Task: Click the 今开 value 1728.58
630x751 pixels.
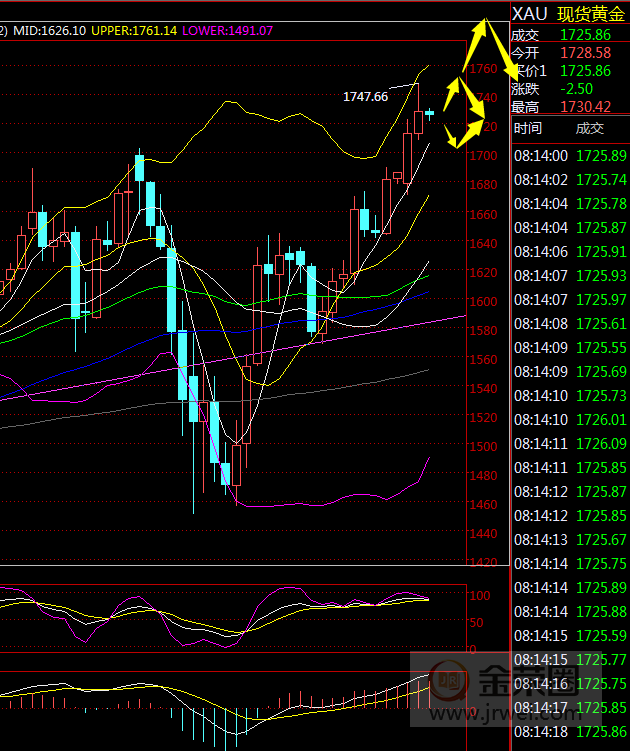Action: (x=585, y=52)
